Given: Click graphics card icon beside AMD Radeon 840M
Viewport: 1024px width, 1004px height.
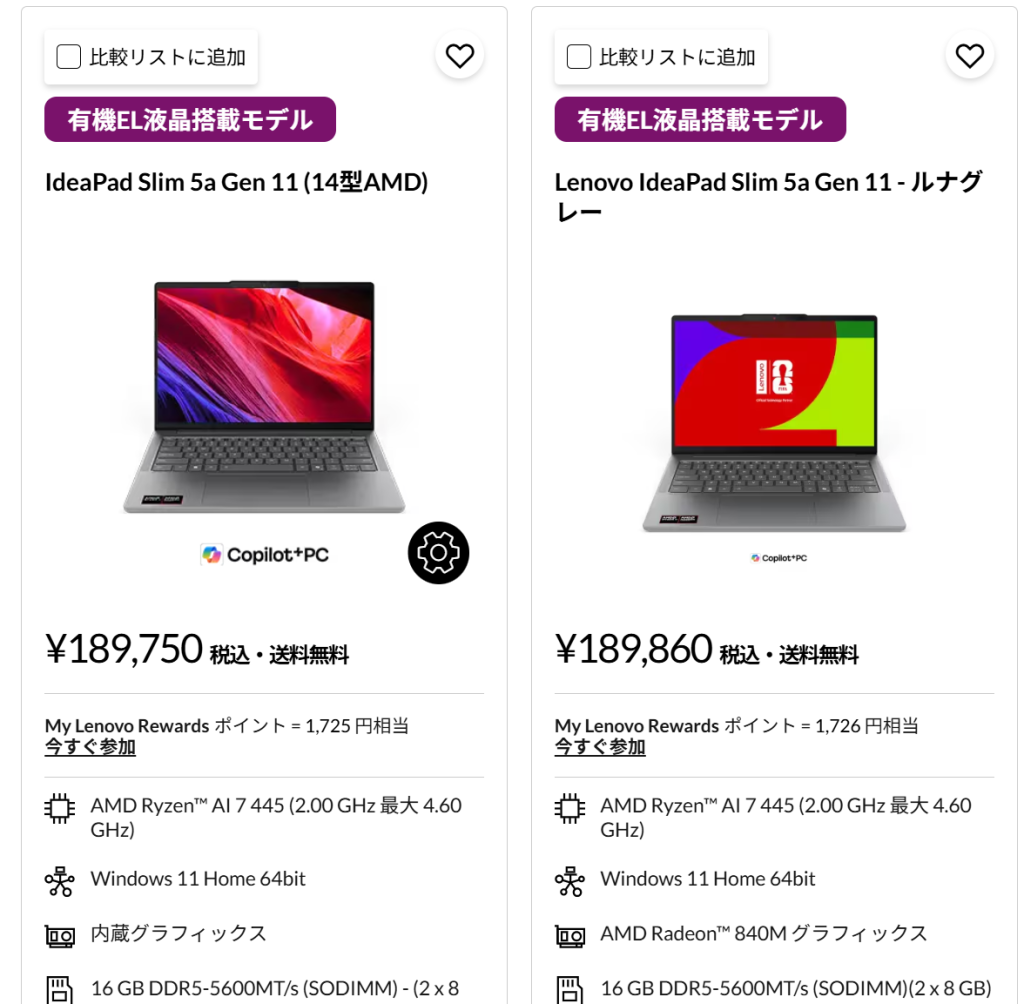Looking at the screenshot, I should coord(570,936).
